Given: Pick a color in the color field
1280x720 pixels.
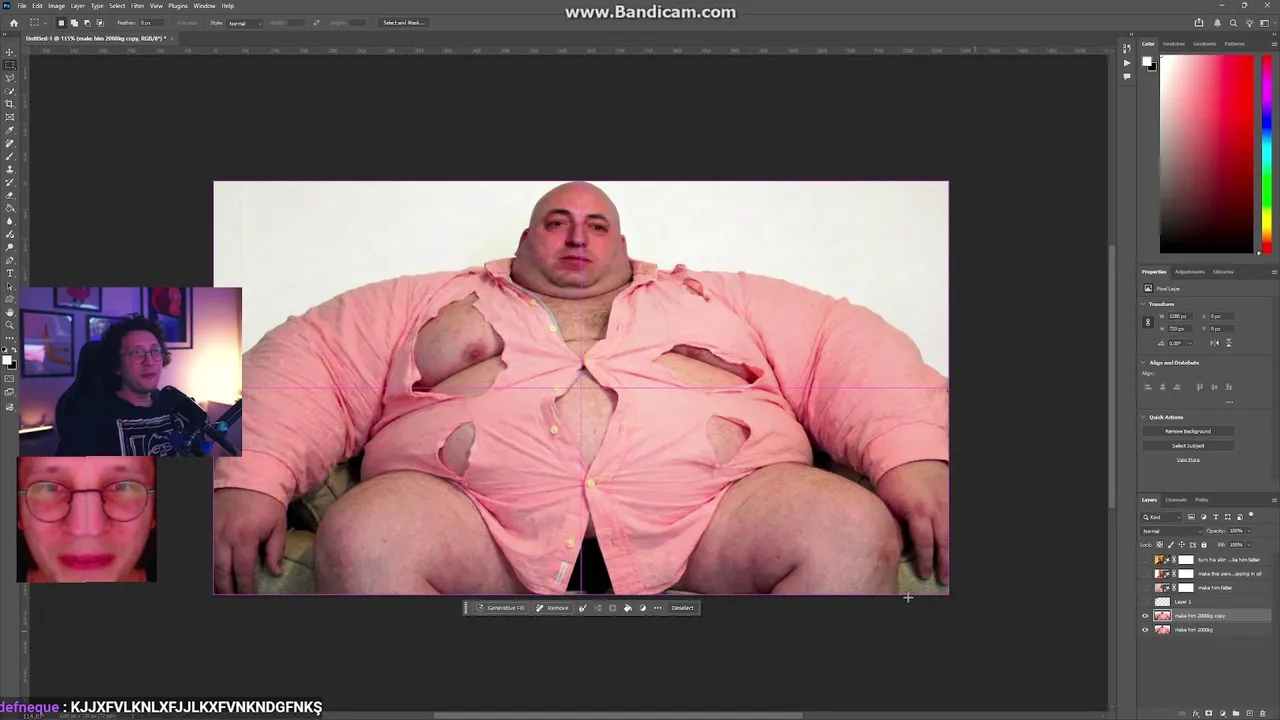Looking at the screenshot, I should point(1206,152).
